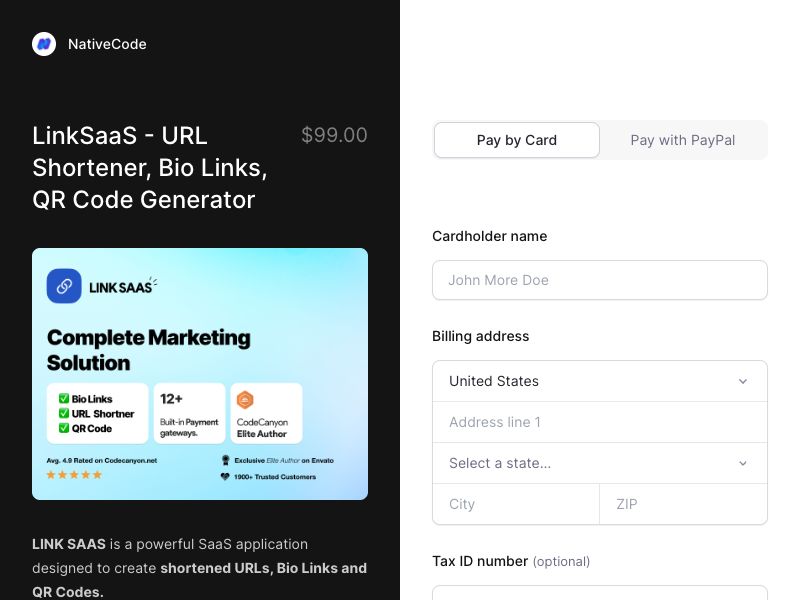Select the Pay with PayPal tab

point(682,140)
